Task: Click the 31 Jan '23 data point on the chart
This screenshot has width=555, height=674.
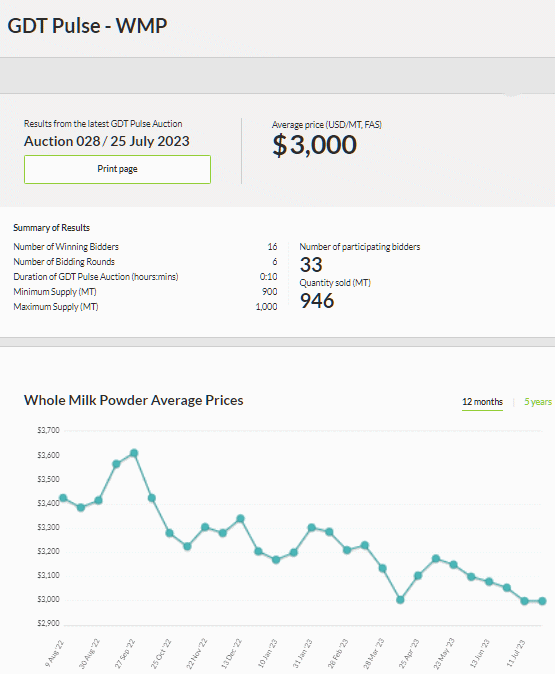Action: [x=312, y=527]
